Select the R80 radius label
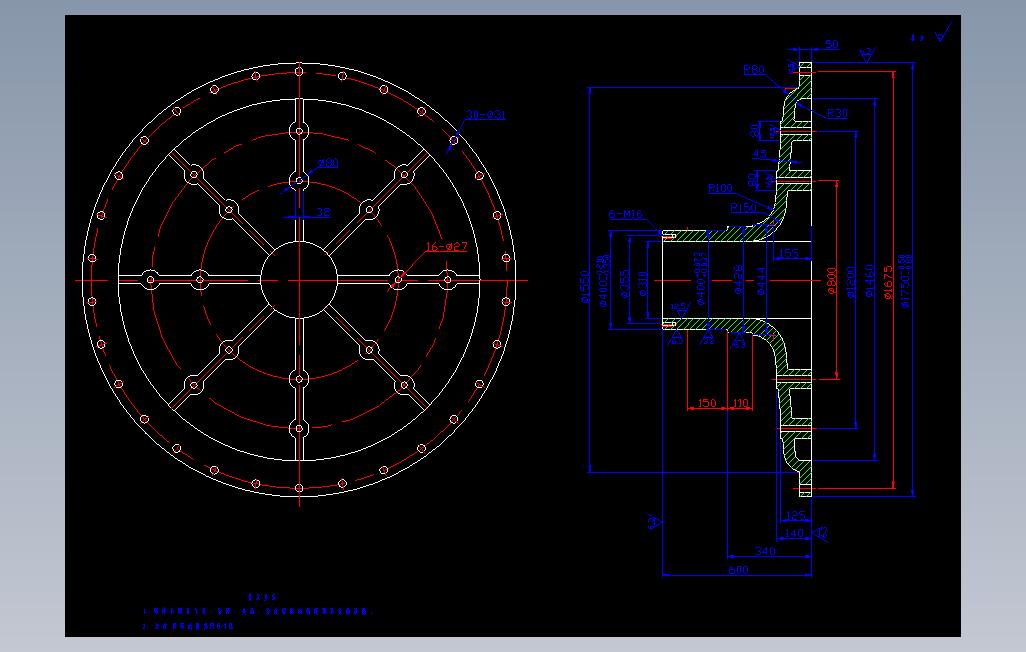Viewport: 1026px width, 652px height. click(754, 69)
